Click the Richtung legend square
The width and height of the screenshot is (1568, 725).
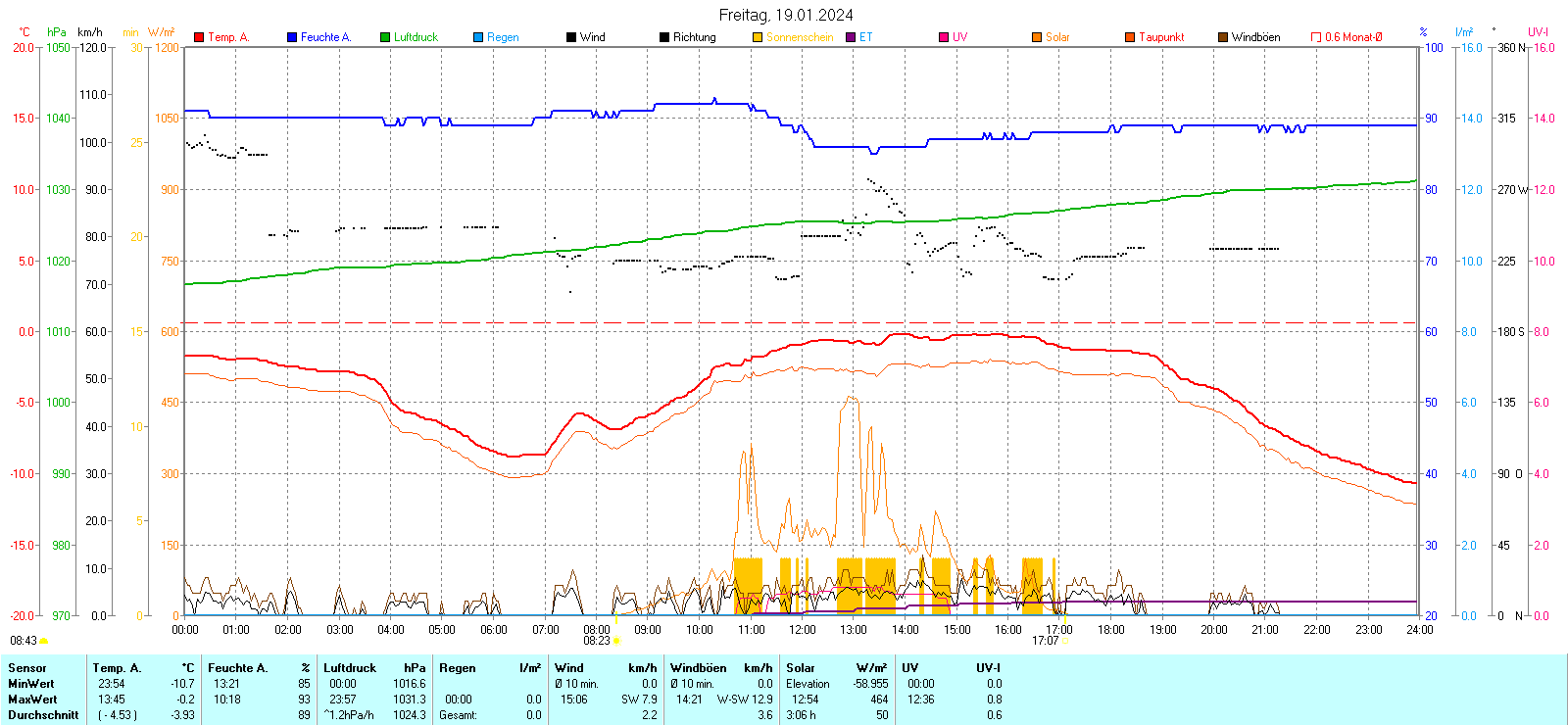pyautogui.click(x=664, y=37)
